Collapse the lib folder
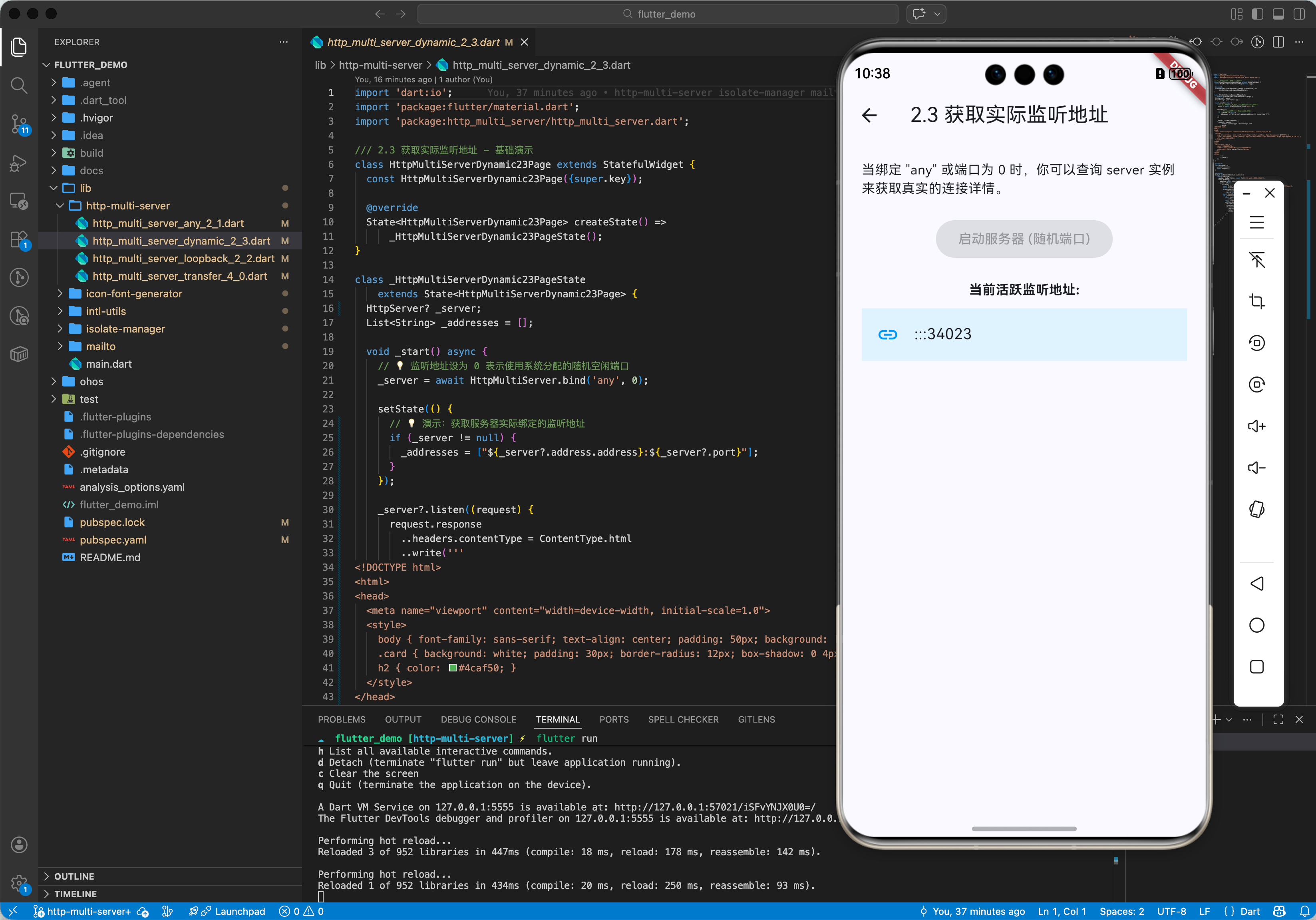This screenshot has width=1316, height=920. tap(85, 188)
